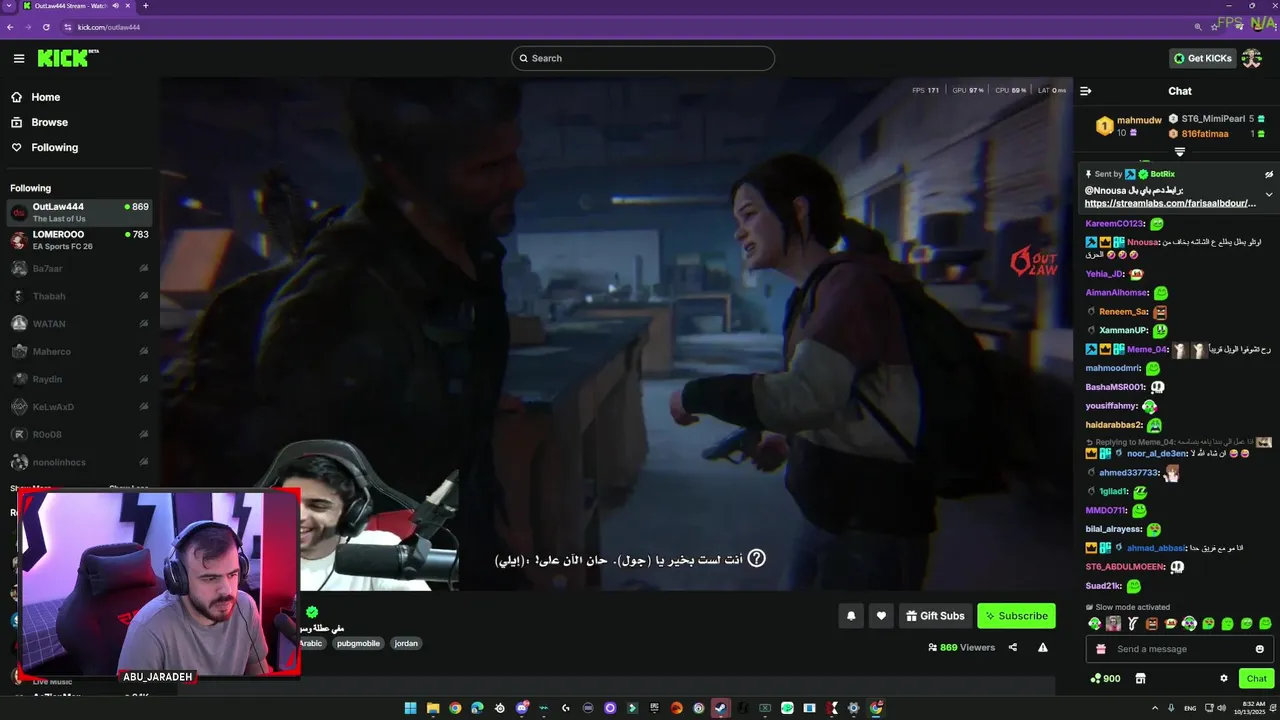
Task: Send message with Chat button
Action: click(x=1257, y=678)
